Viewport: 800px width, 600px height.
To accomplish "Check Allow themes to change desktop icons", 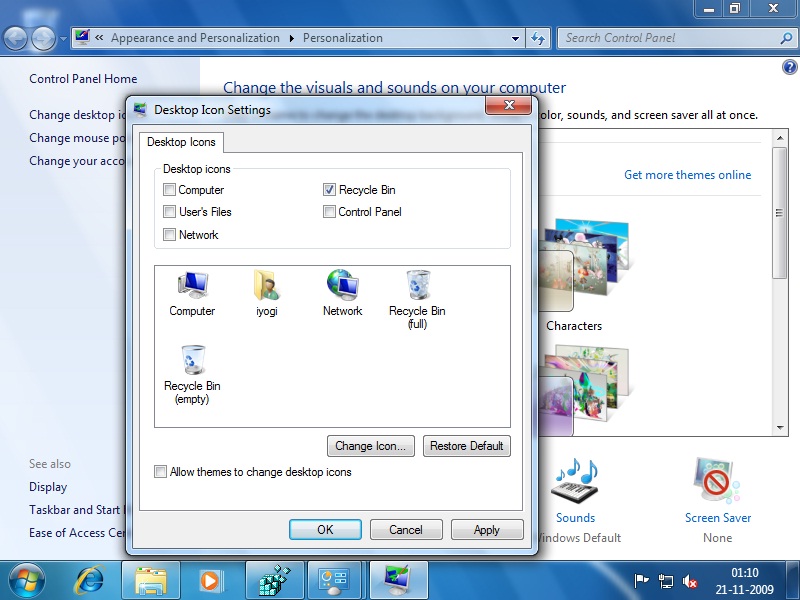I will [160, 471].
